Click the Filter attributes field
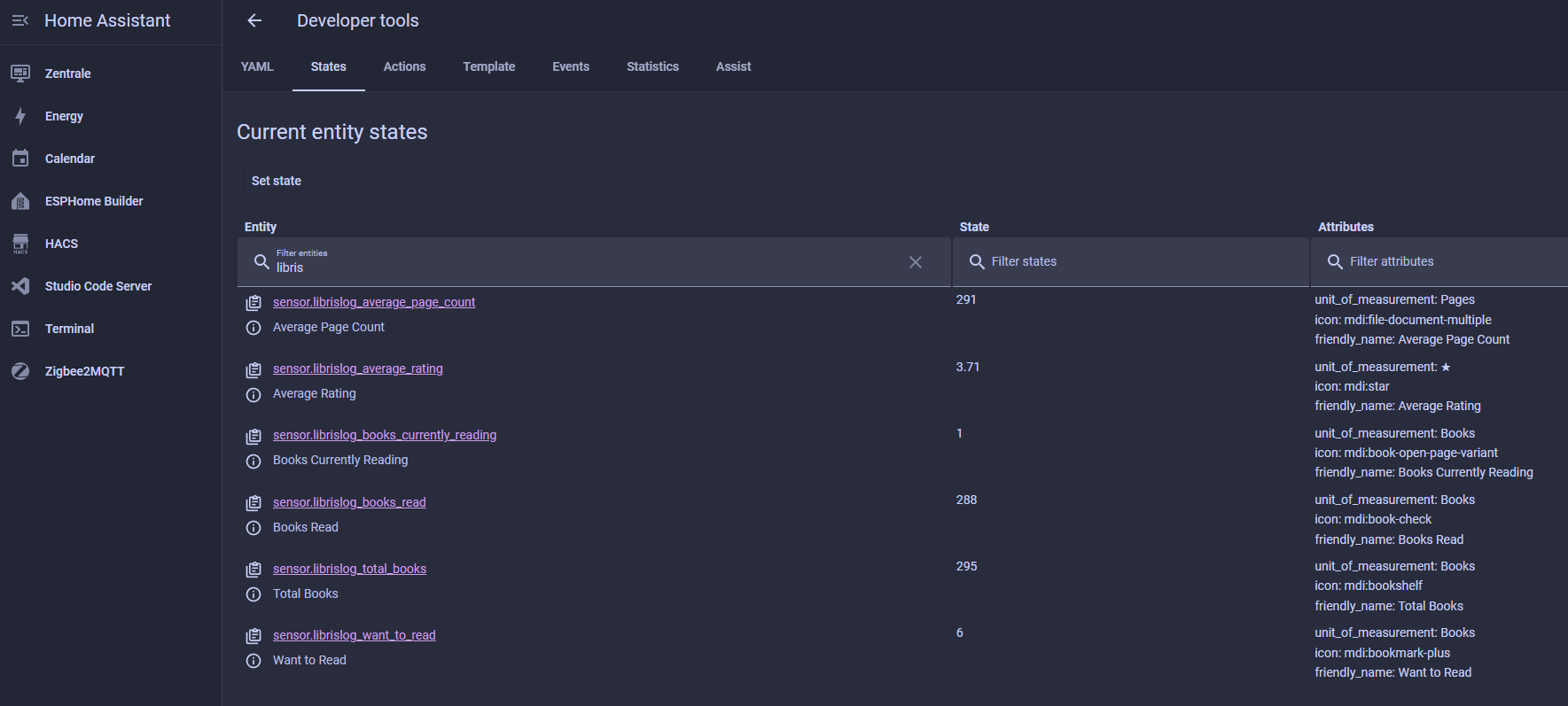This screenshot has height=706, width=1568. (x=1439, y=262)
